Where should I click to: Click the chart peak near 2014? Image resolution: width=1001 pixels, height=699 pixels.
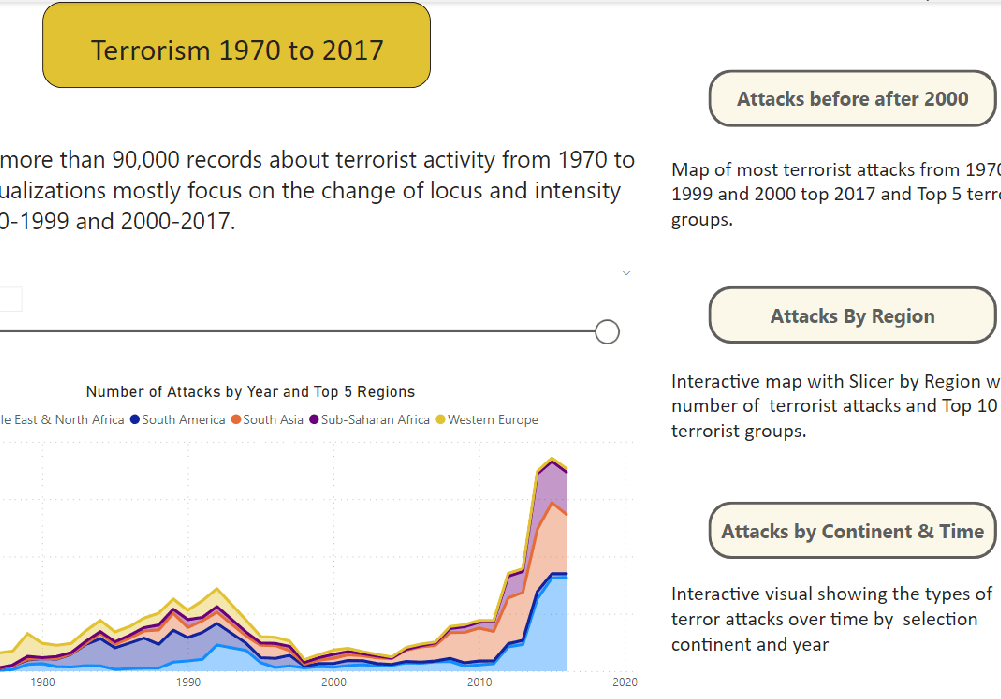pyautogui.click(x=552, y=458)
